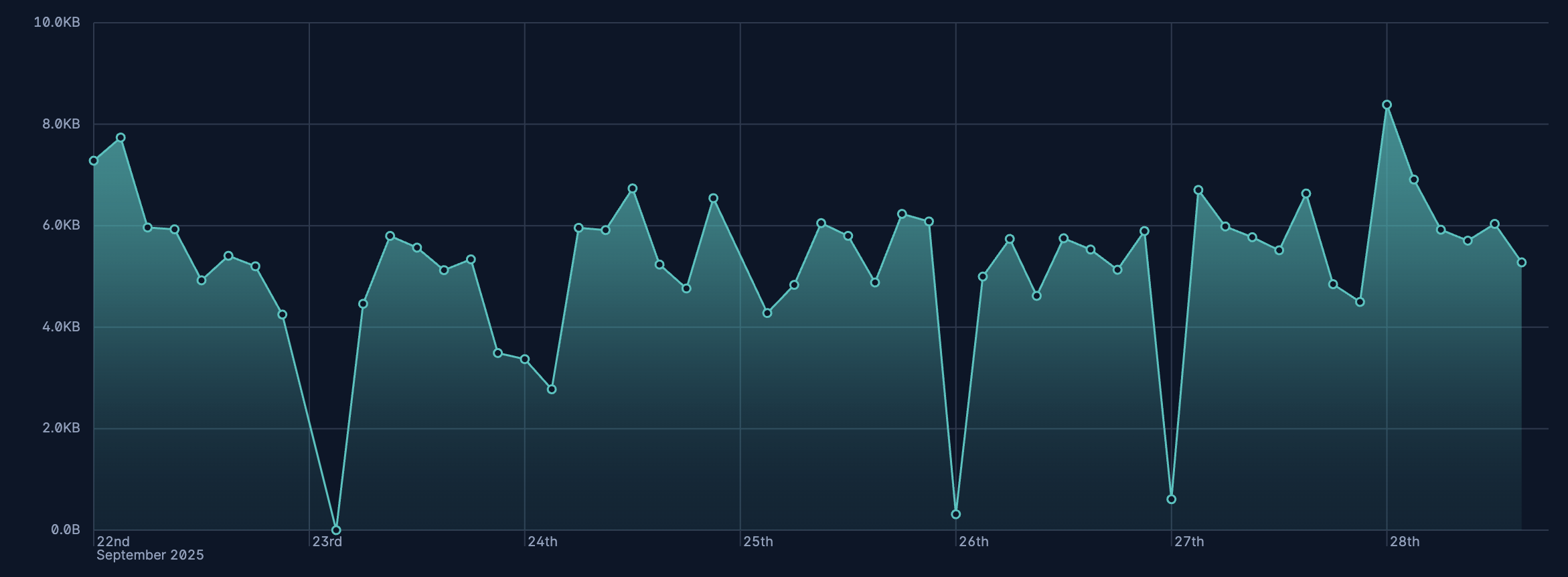Click the 4.0KB y-axis label

(x=61, y=327)
